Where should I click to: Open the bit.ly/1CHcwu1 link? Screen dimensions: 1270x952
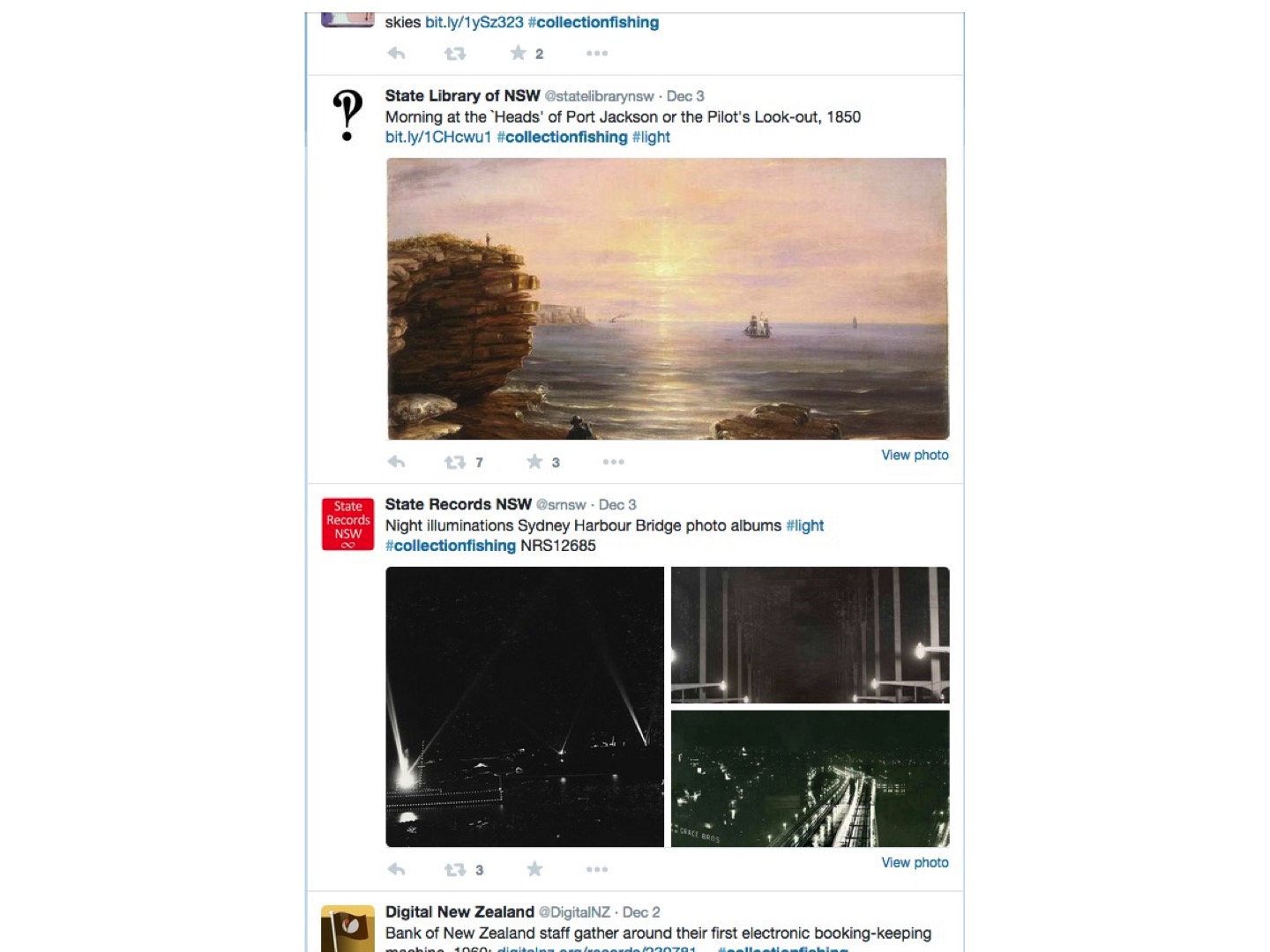coord(438,138)
